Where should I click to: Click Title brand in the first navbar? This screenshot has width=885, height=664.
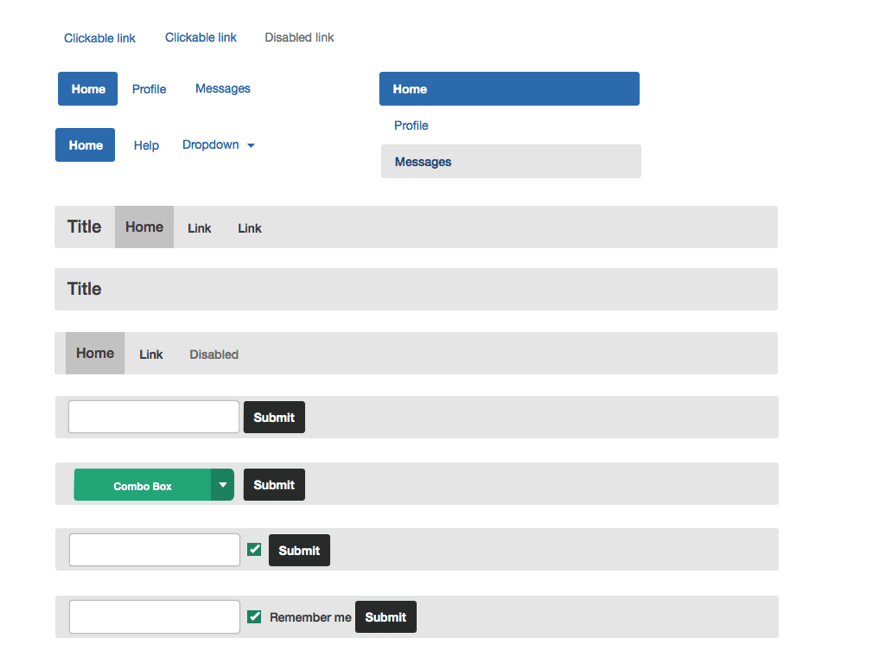(x=84, y=227)
